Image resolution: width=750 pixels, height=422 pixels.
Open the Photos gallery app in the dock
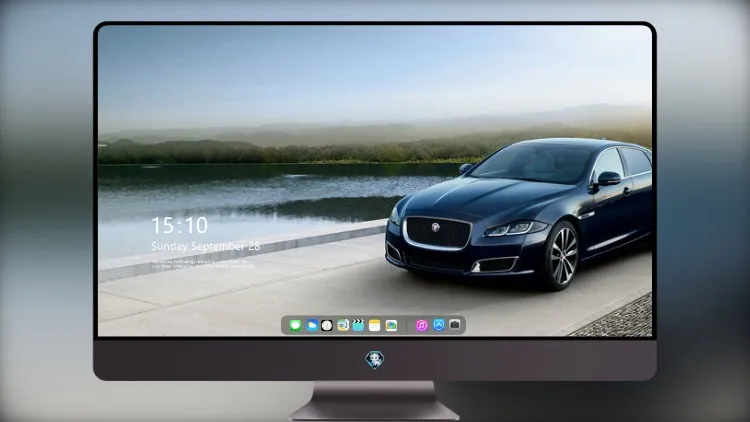pyautogui.click(x=391, y=325)
